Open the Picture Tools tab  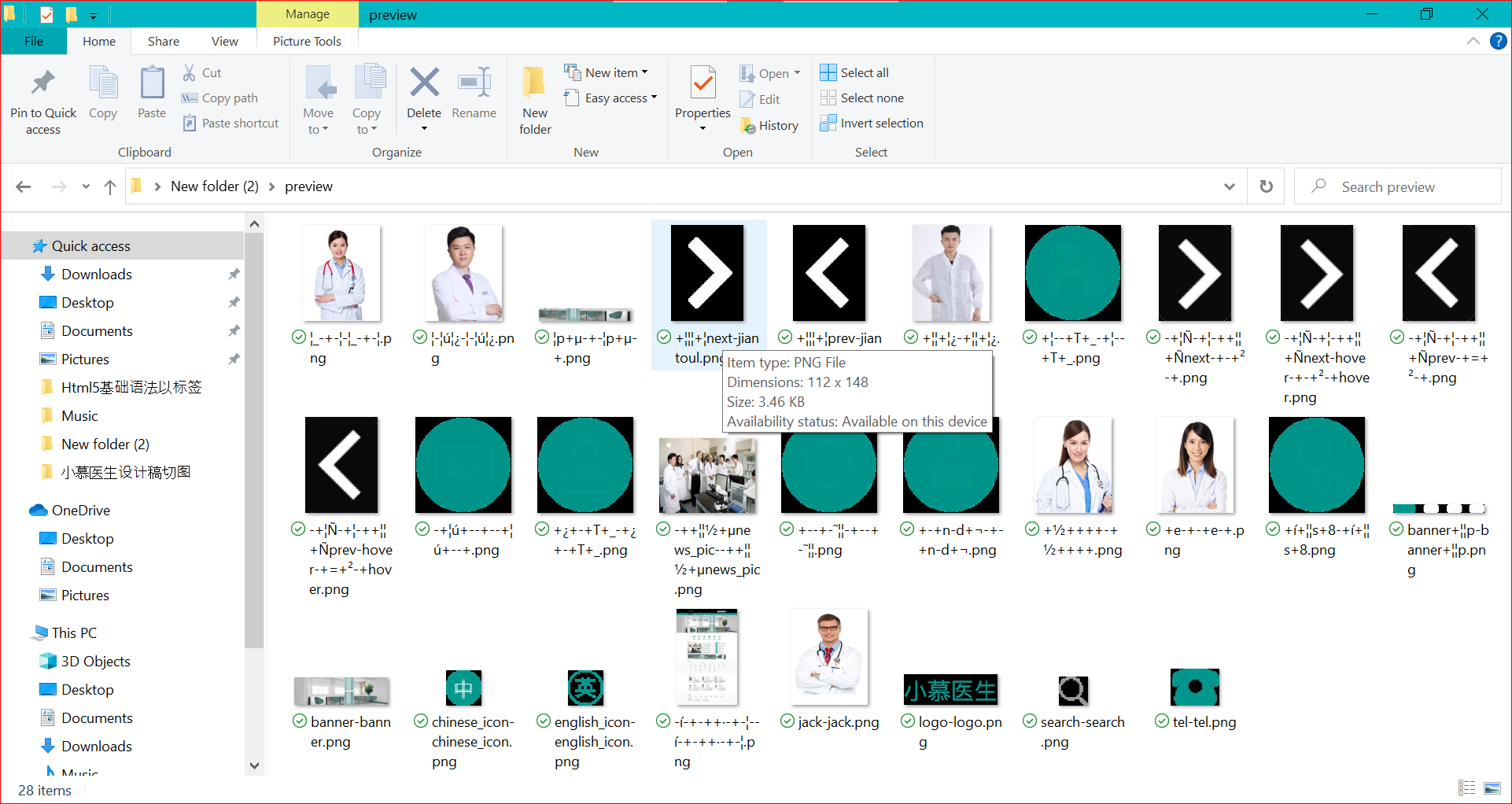click(x=307, y=41)
